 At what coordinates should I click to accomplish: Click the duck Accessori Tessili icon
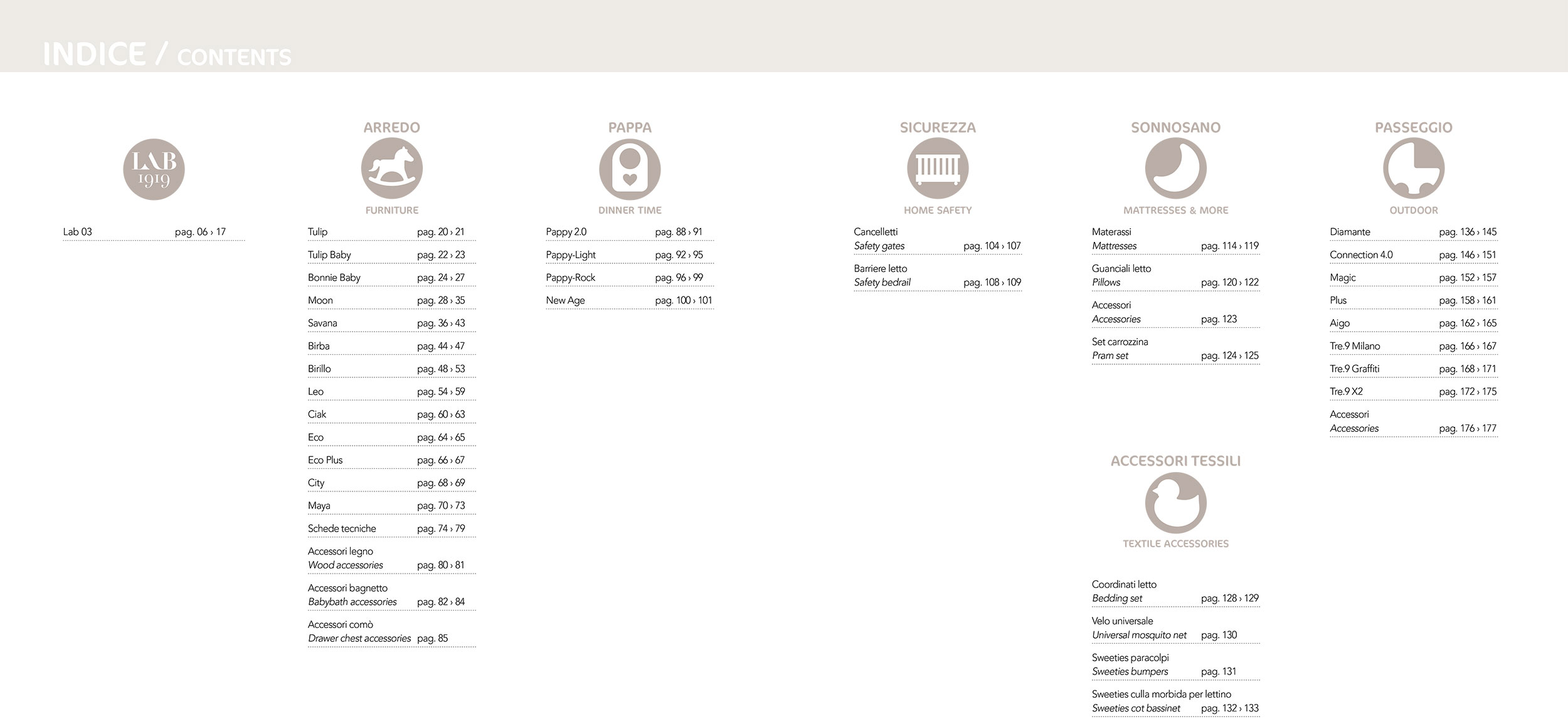click(1176, 503)
